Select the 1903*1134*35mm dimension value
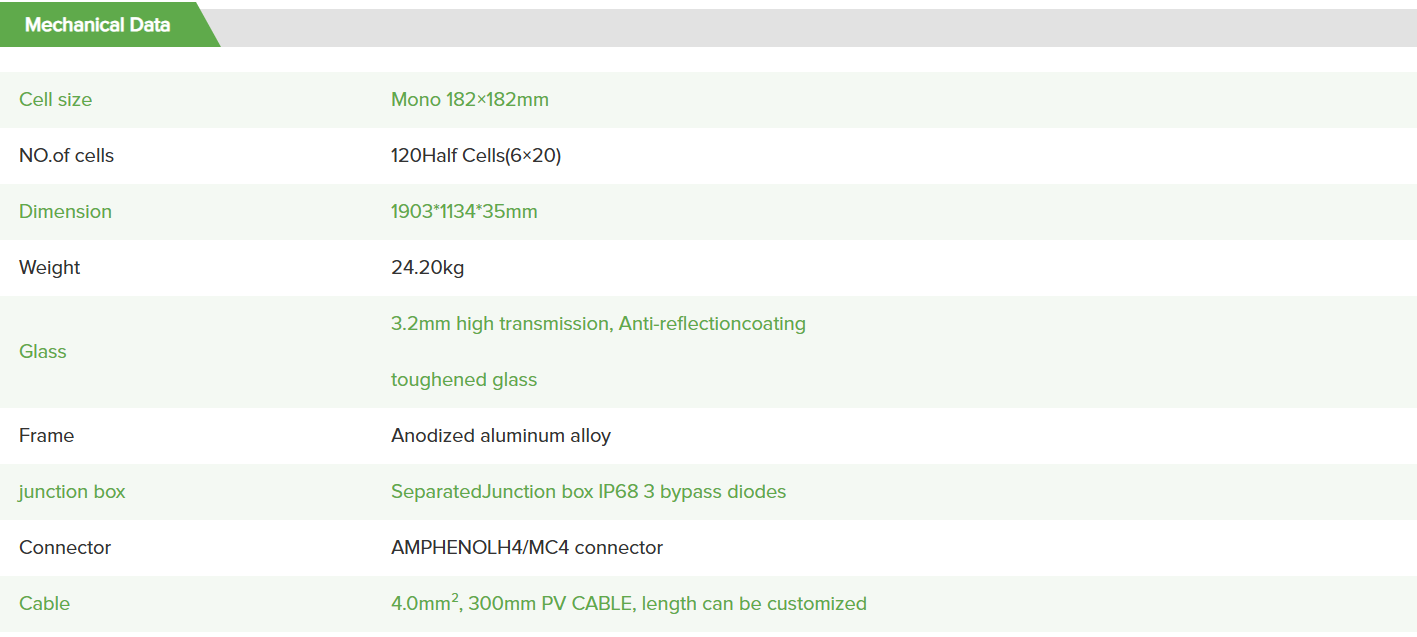The width and height of the screenshot is (1417, 637). (x=464, y=212)
